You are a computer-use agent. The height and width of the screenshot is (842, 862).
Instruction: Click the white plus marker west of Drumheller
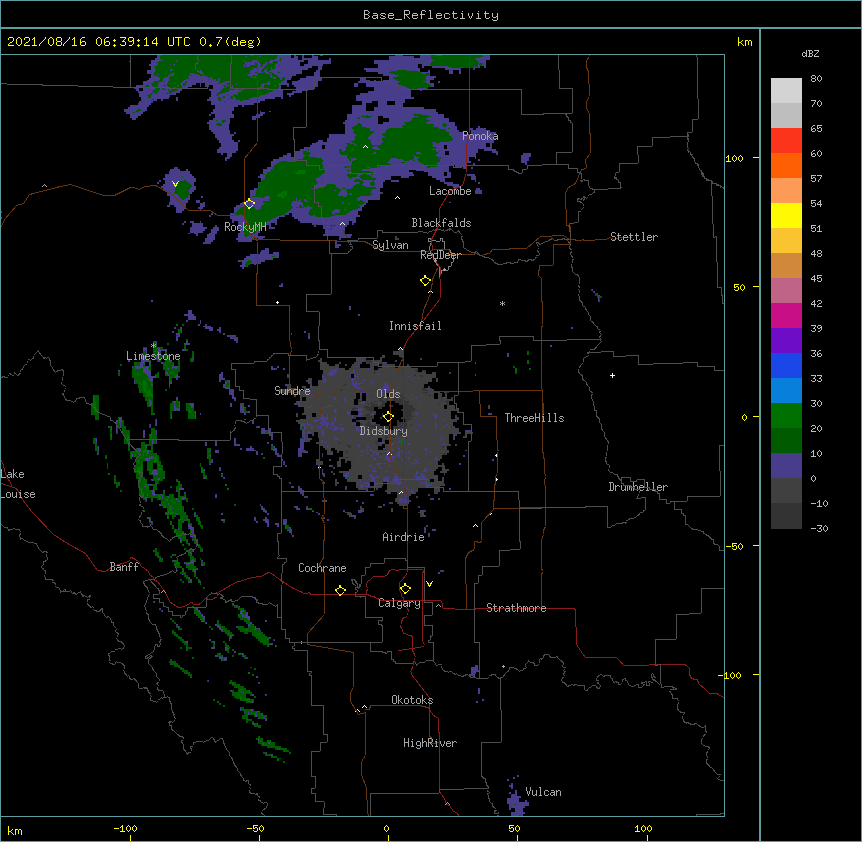tap(612, 375)
